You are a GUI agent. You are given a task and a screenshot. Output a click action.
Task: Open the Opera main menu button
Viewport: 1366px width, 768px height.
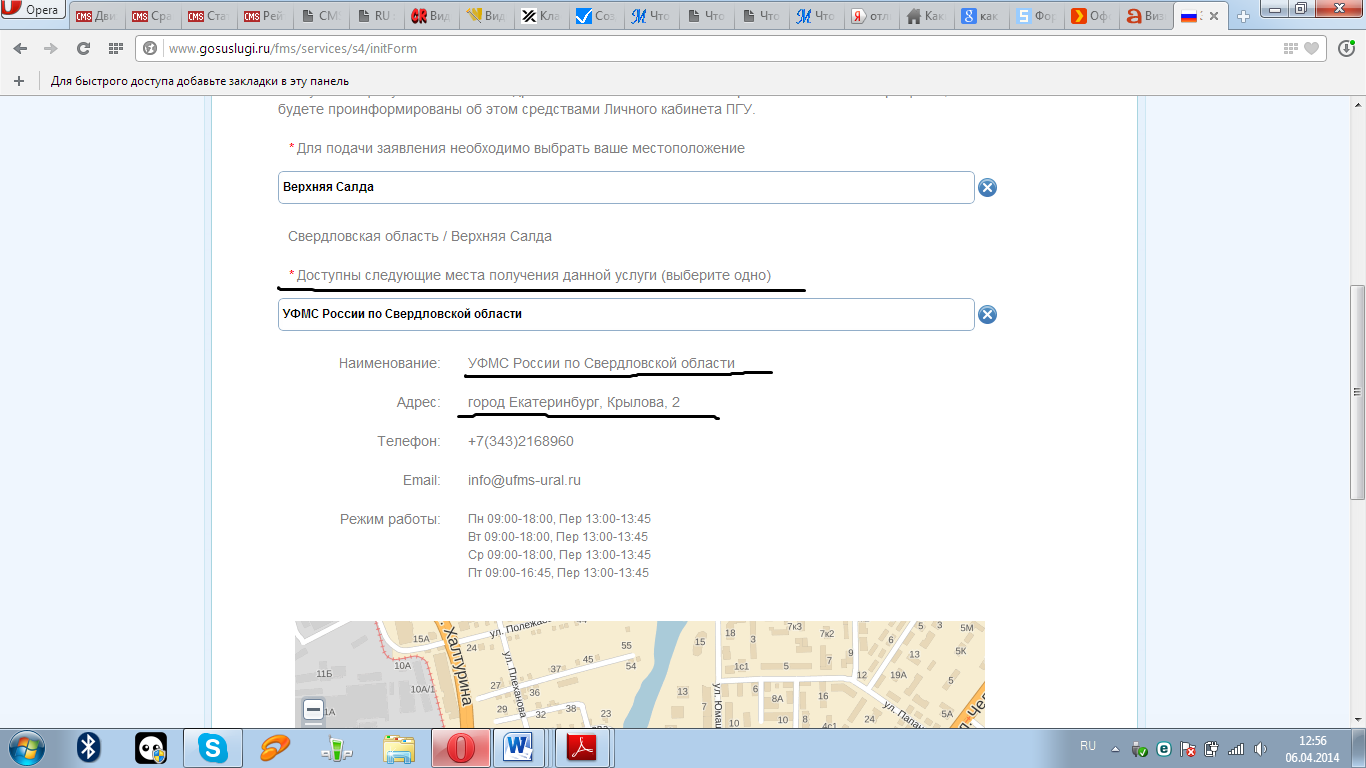[x=34, y=11]
